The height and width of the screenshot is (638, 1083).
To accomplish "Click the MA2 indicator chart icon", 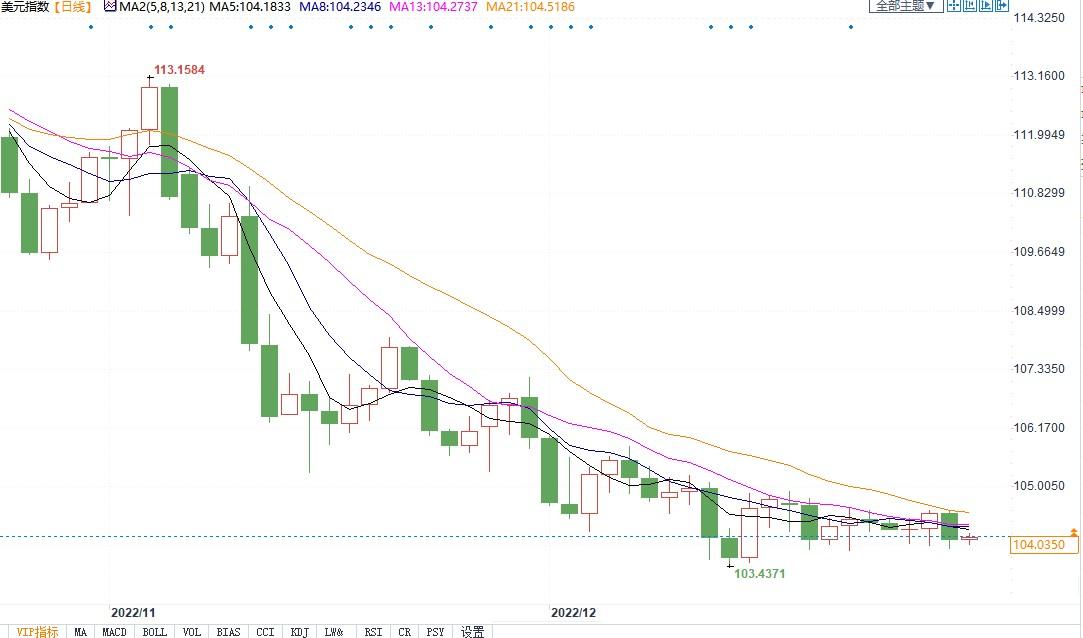I will click(x=110, y=6).
